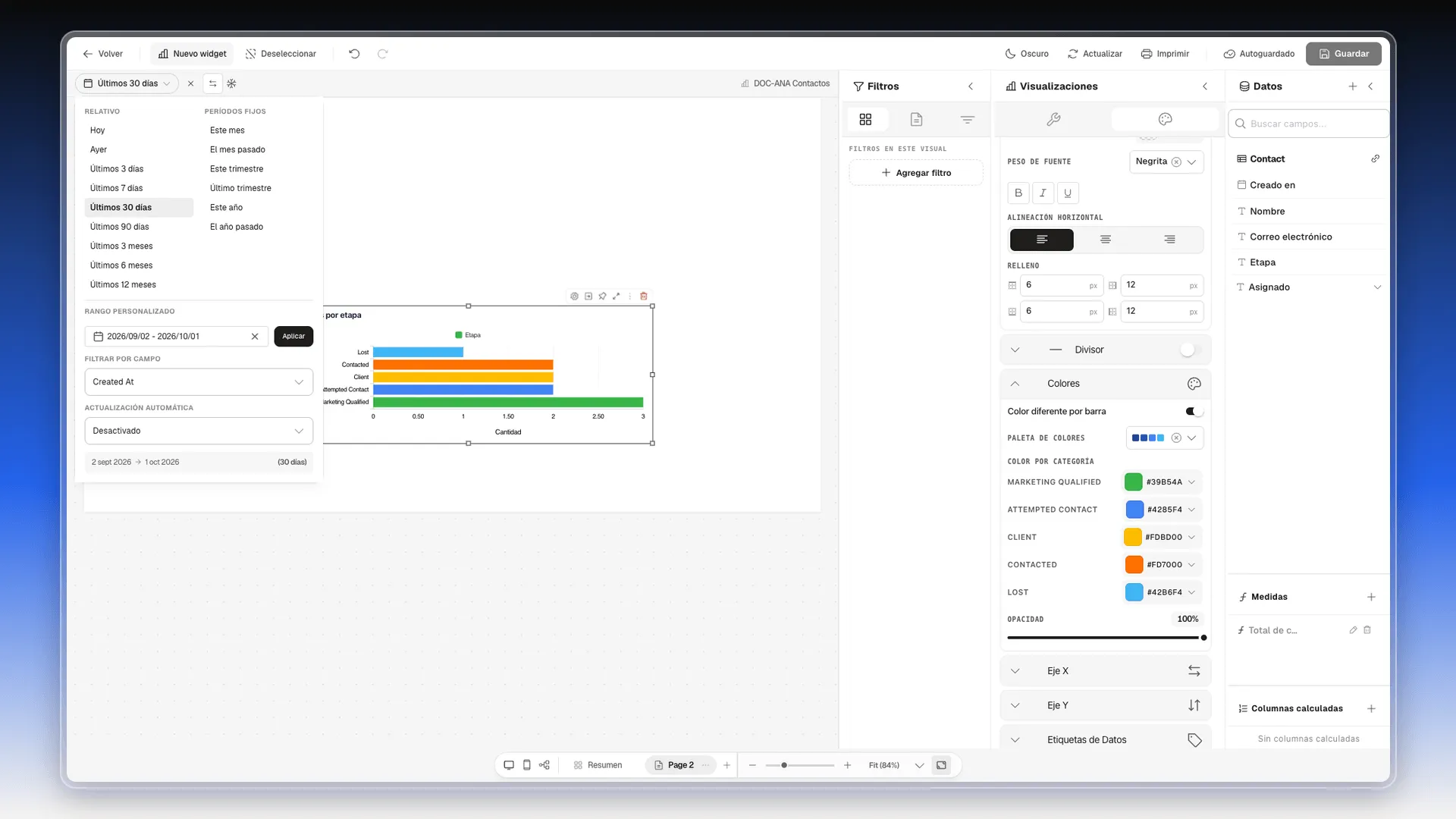Click the freeze snowflake icon by date filter
1456x819 pixels.
[232, 83]
